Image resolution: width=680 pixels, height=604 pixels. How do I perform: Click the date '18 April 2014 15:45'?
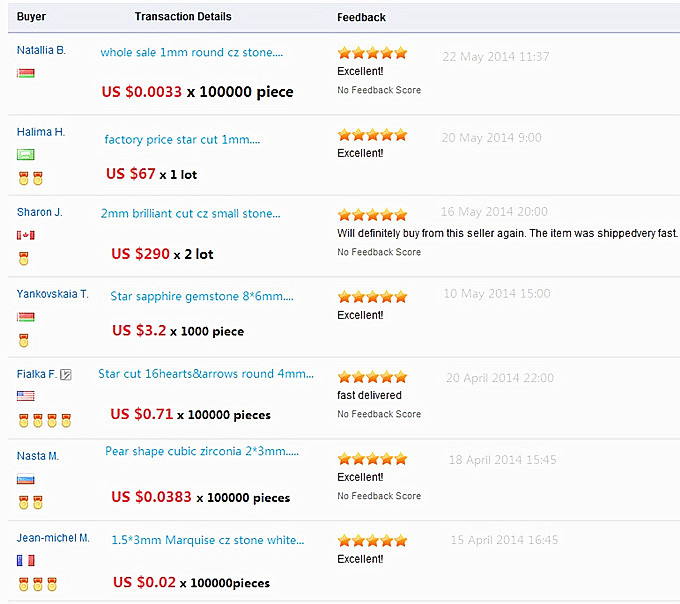[502, 460]
